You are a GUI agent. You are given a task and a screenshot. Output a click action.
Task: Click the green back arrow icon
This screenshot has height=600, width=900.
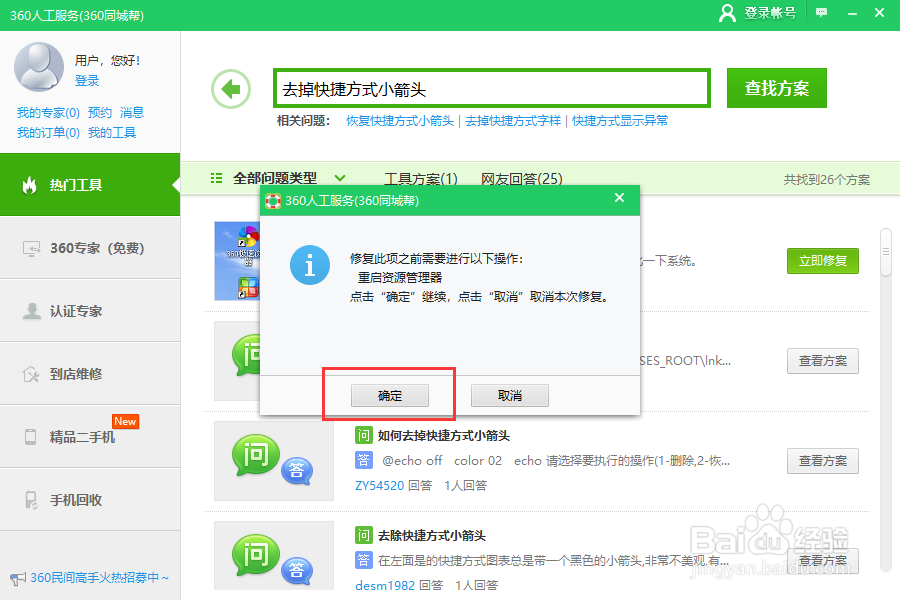pyautogui.click(x=231, y=88)
